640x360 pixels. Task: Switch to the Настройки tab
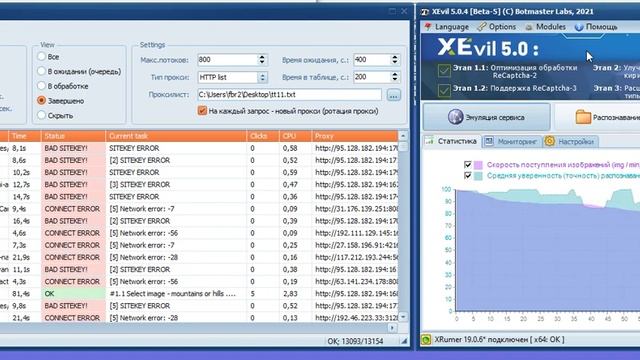pyautogui.click(x=570, y=142)
